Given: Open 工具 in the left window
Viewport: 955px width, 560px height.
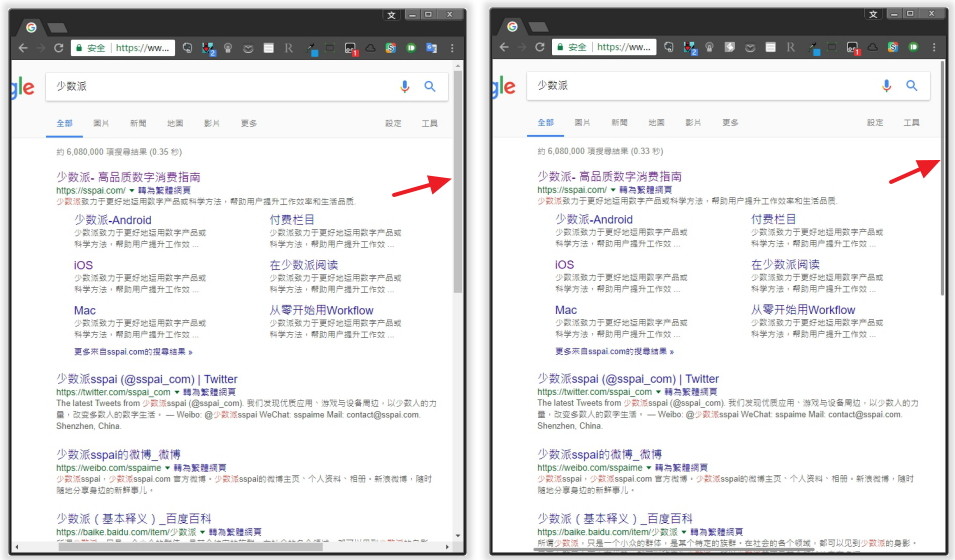Looking at the screenshot, I should click(430, 124).
